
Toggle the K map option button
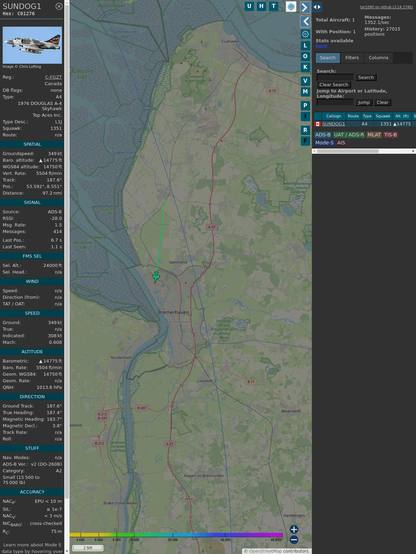[305, 67]
